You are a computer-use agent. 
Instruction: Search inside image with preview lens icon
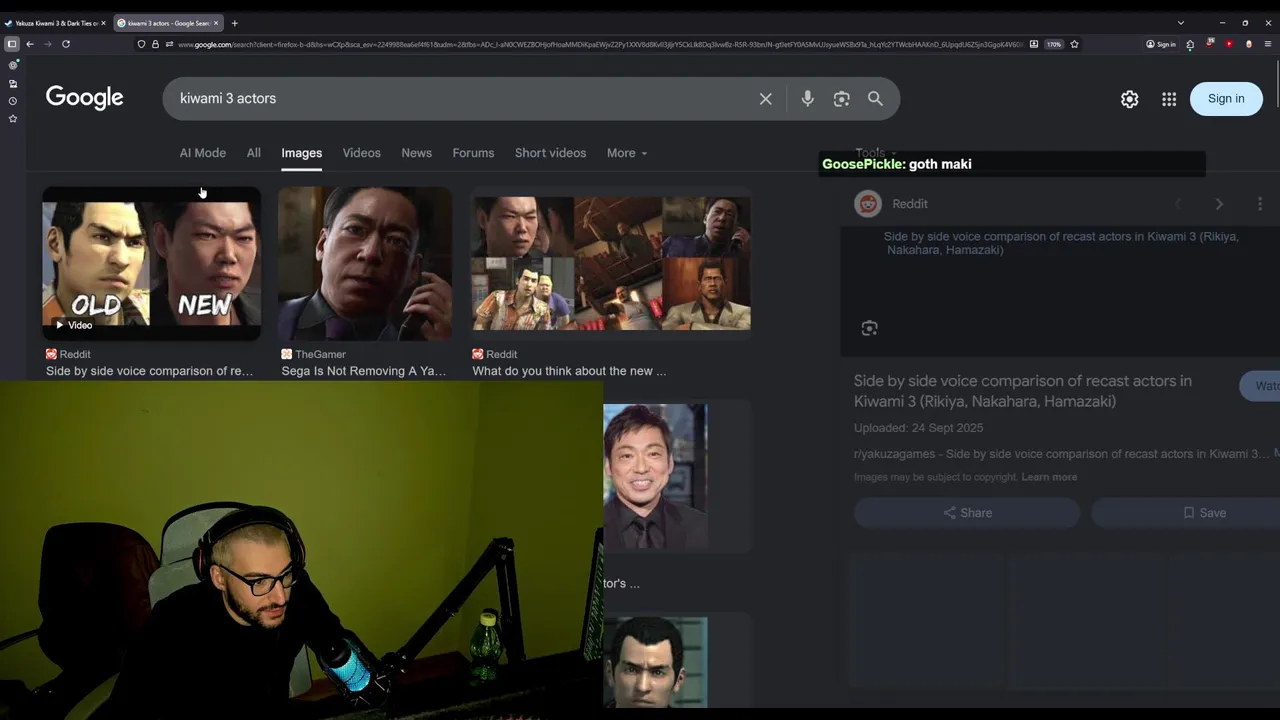869,328
